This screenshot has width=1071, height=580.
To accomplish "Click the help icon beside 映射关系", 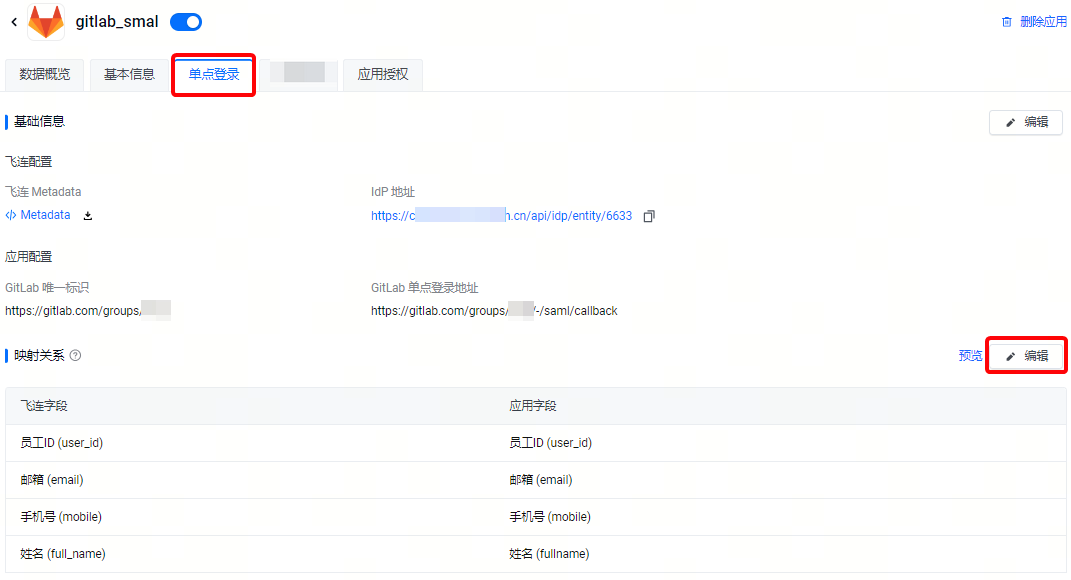I will tap(76, 355).
